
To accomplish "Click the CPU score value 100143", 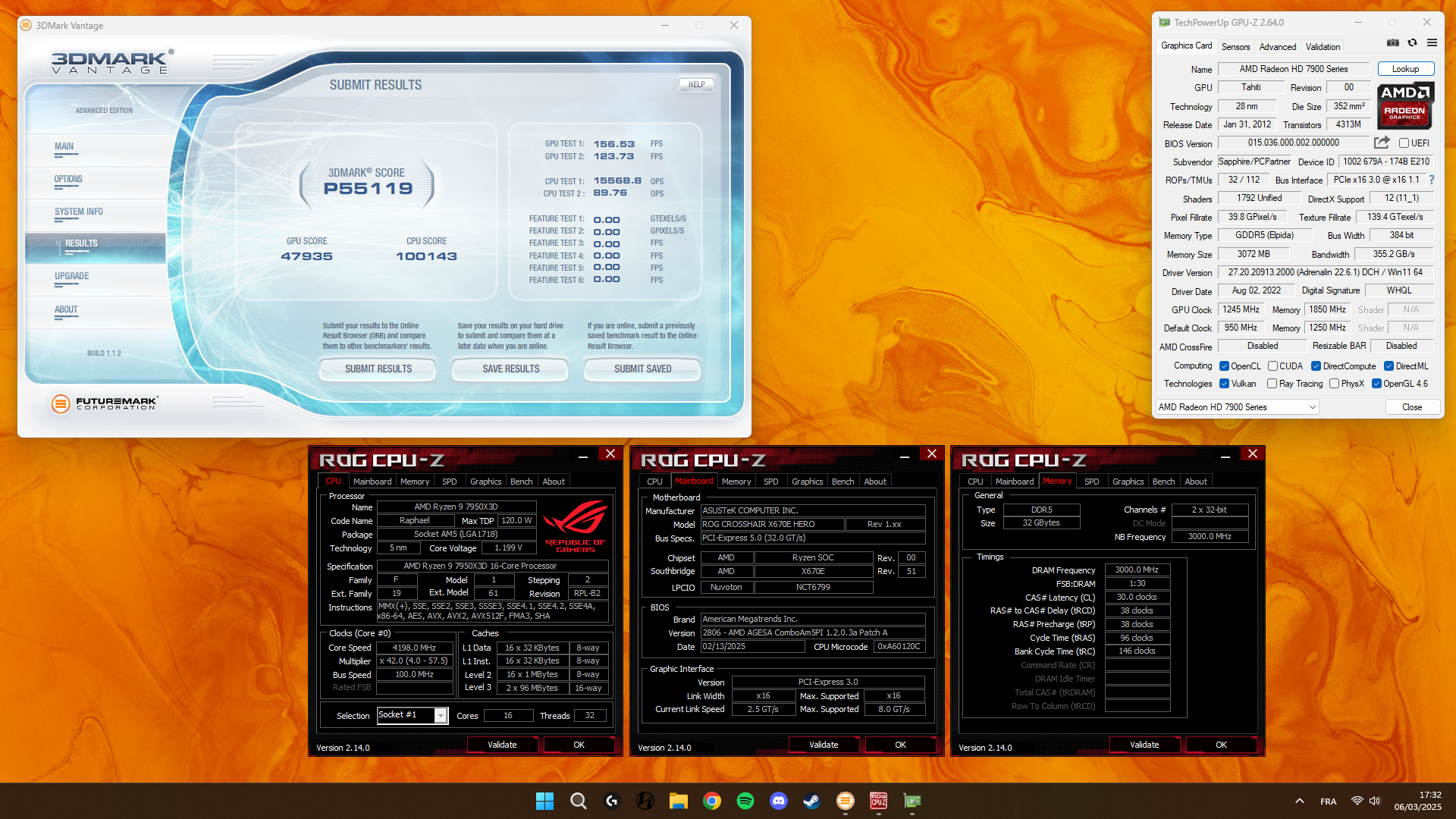I will pos(426,256).
